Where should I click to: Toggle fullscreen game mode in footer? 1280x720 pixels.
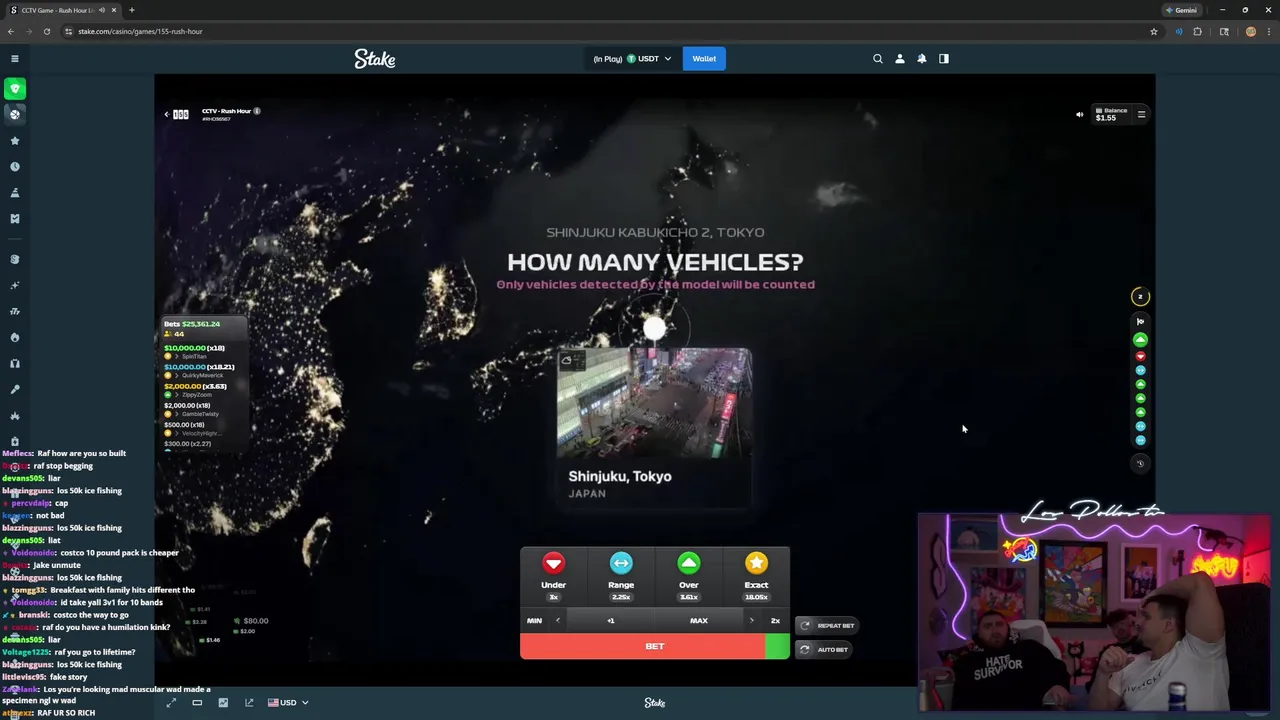[171, 703]
